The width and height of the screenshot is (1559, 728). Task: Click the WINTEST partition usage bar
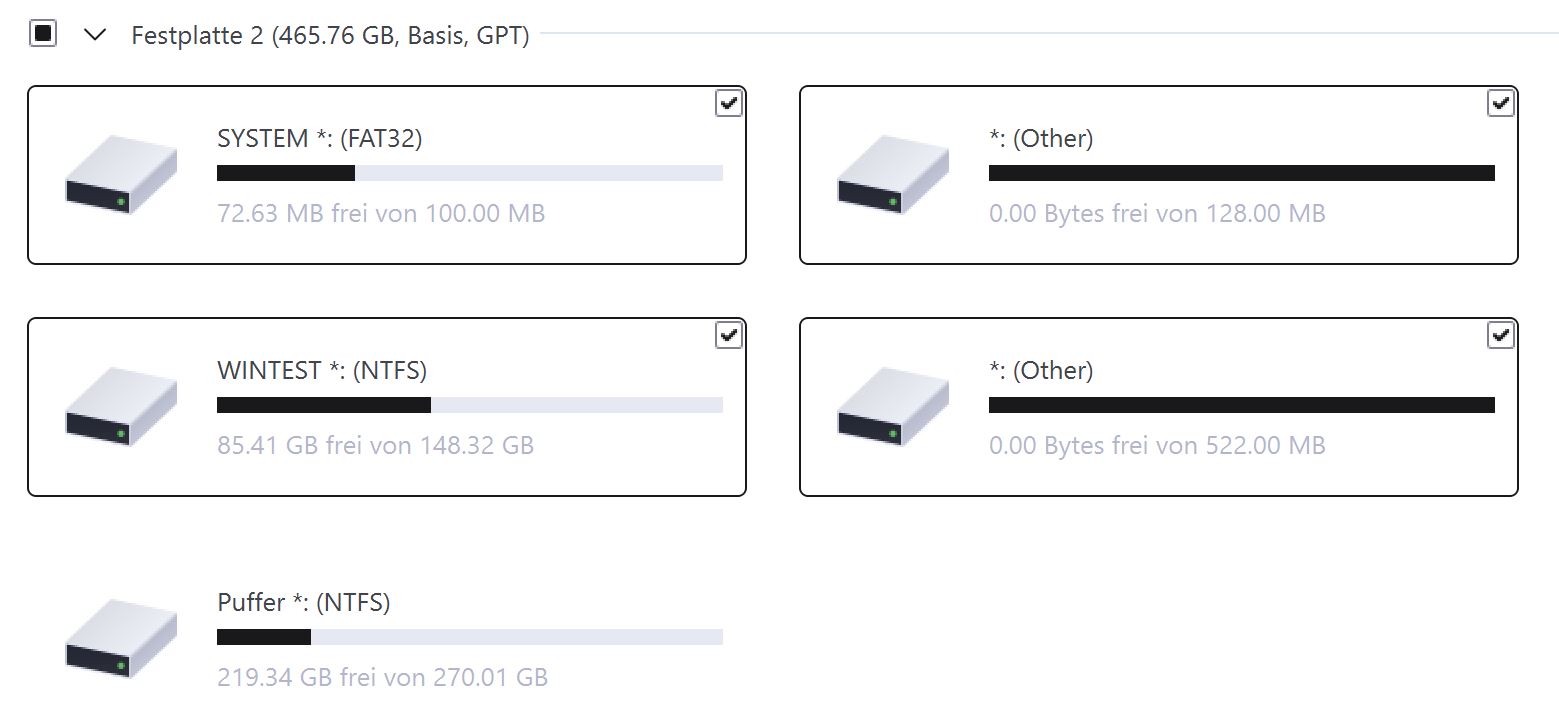[x=469, y=405]
